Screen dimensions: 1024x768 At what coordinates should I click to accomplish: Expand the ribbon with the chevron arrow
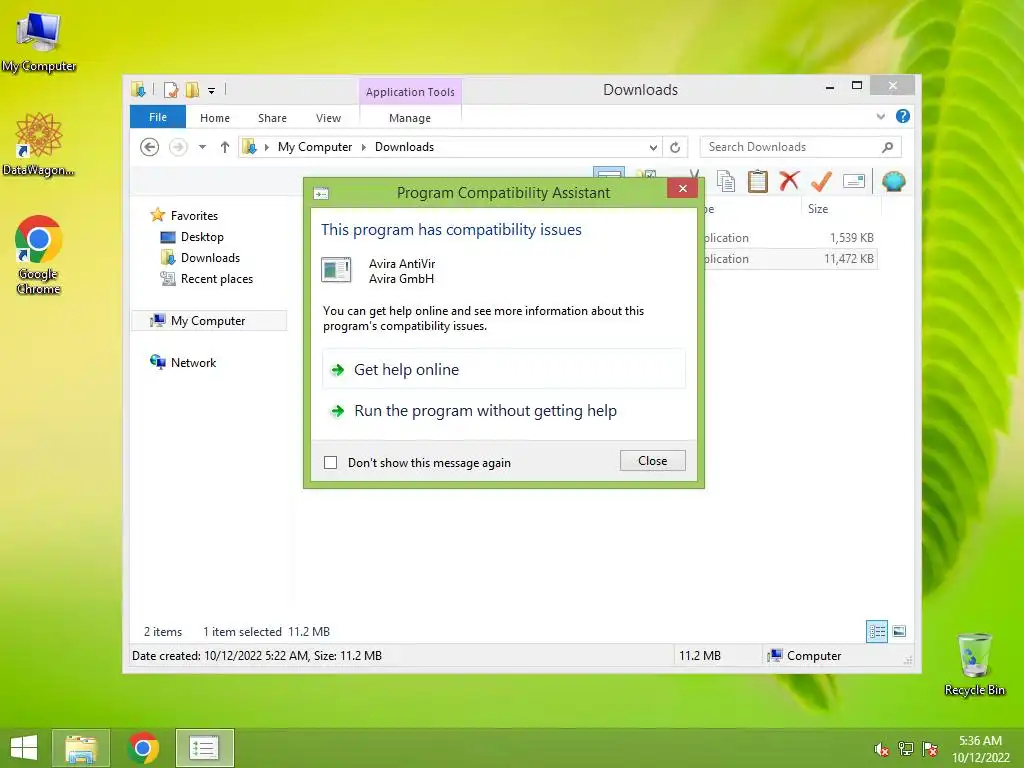[x=880, y=116]
